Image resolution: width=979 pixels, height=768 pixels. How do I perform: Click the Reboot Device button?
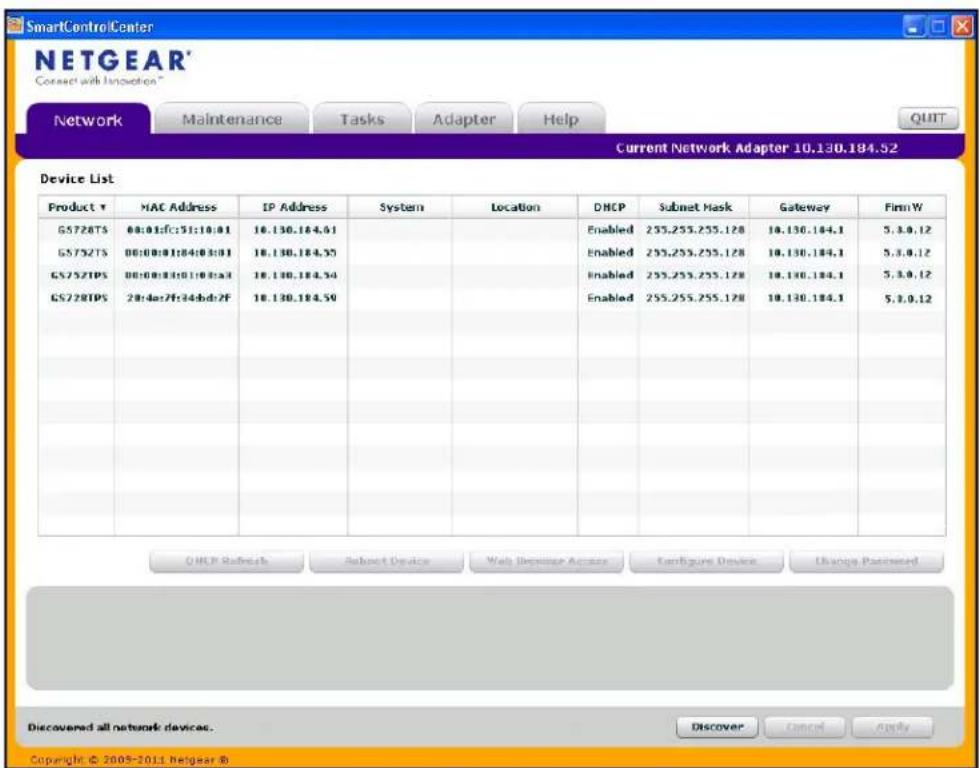click(386, 561)
